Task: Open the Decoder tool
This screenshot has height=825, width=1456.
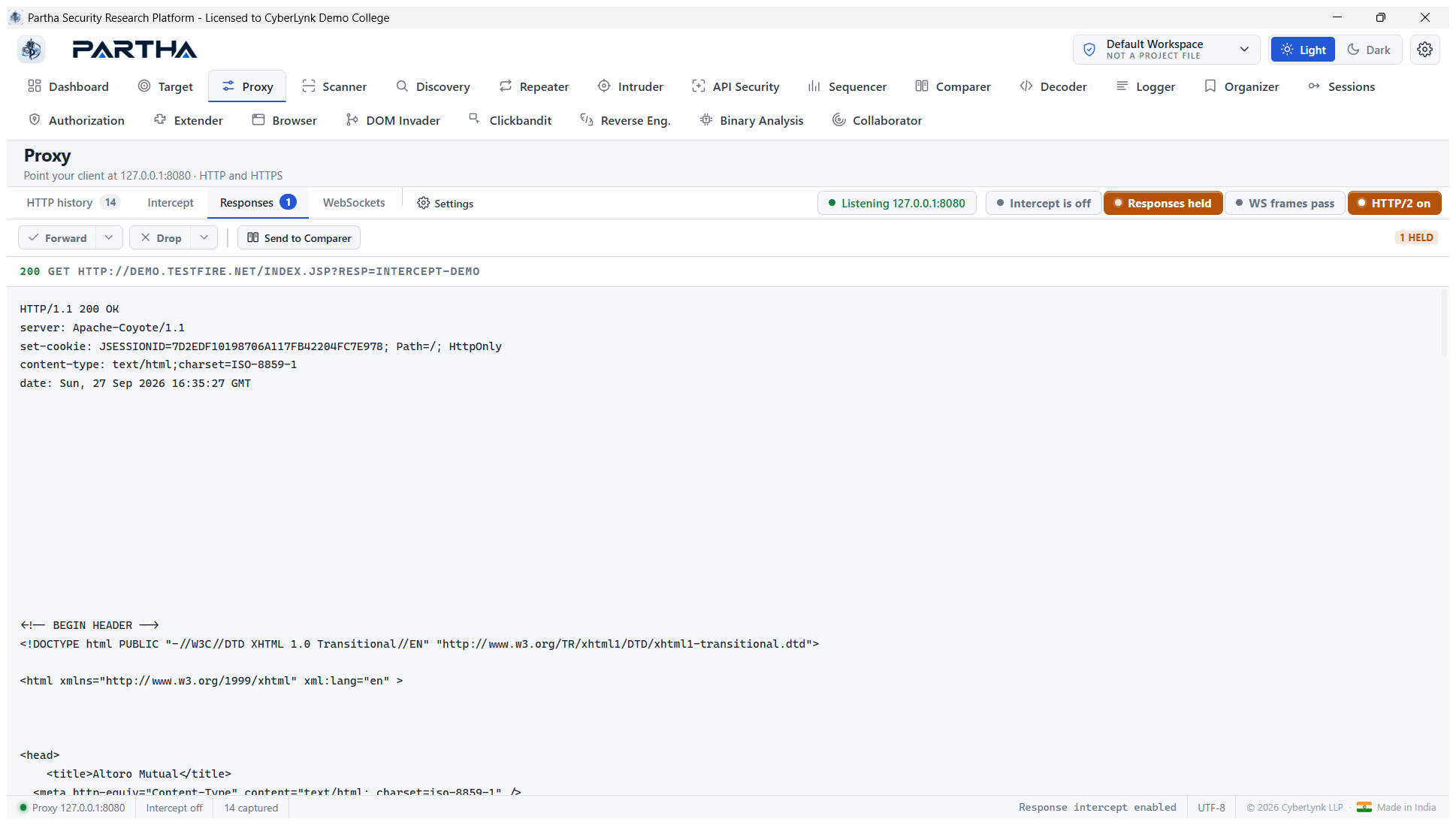Action: coord(1053,86)
